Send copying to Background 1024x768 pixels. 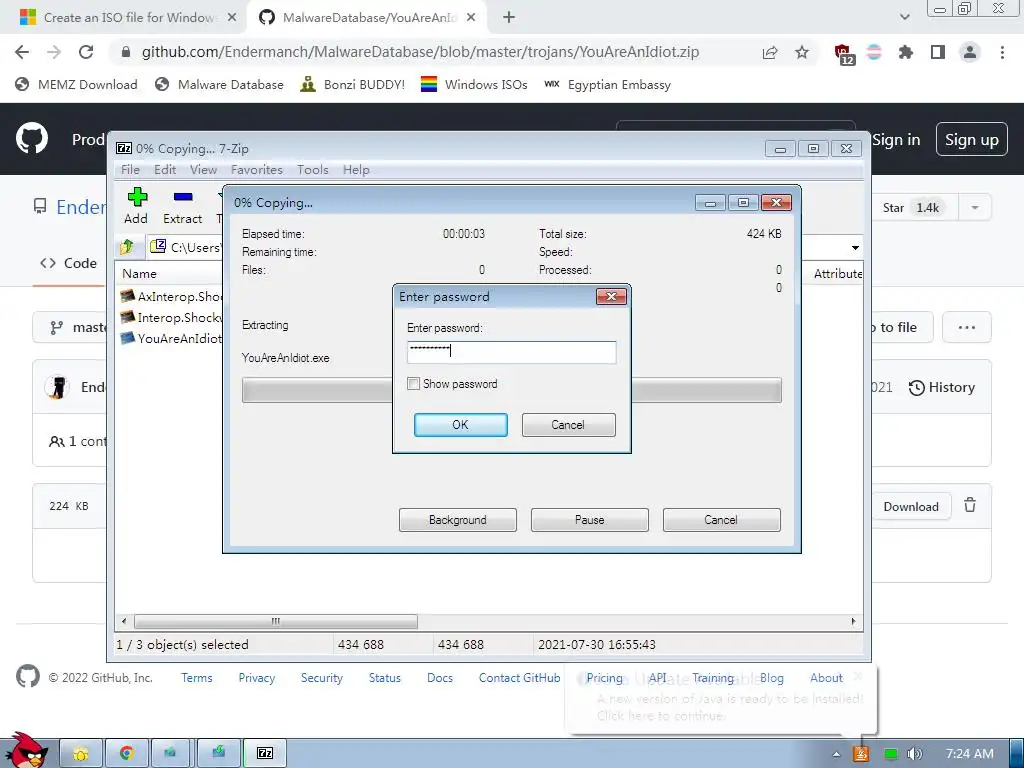pos(458,520)
